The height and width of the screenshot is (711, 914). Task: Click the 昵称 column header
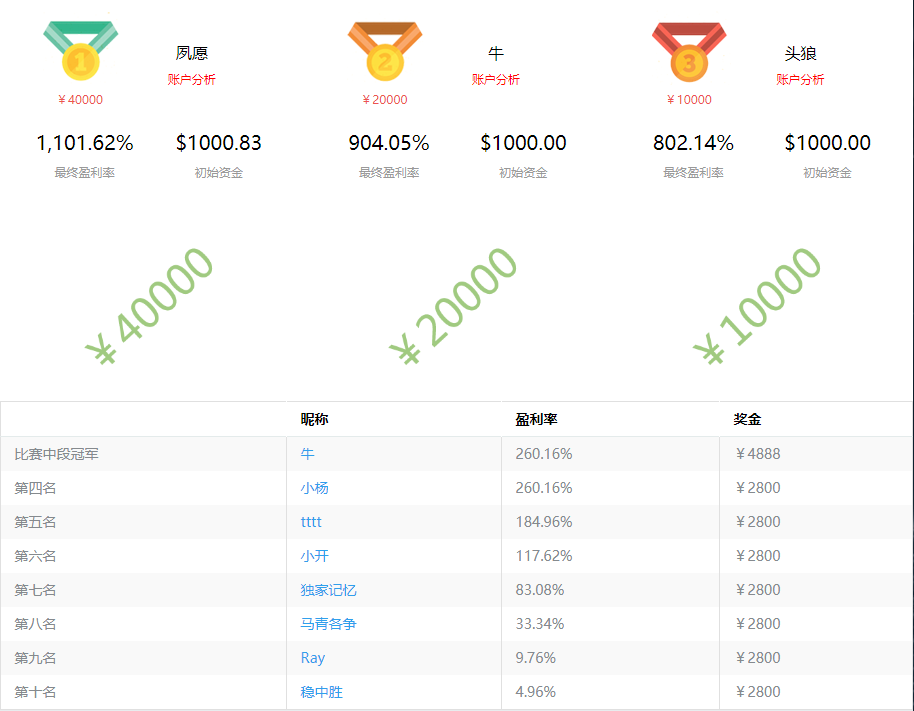click(x=314, y=419)
